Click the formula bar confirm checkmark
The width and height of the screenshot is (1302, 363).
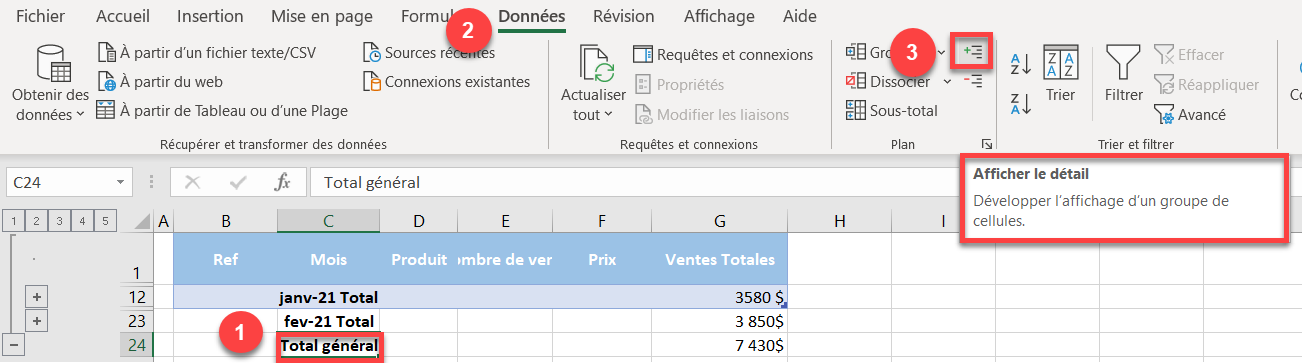click(x=238, y=182)
